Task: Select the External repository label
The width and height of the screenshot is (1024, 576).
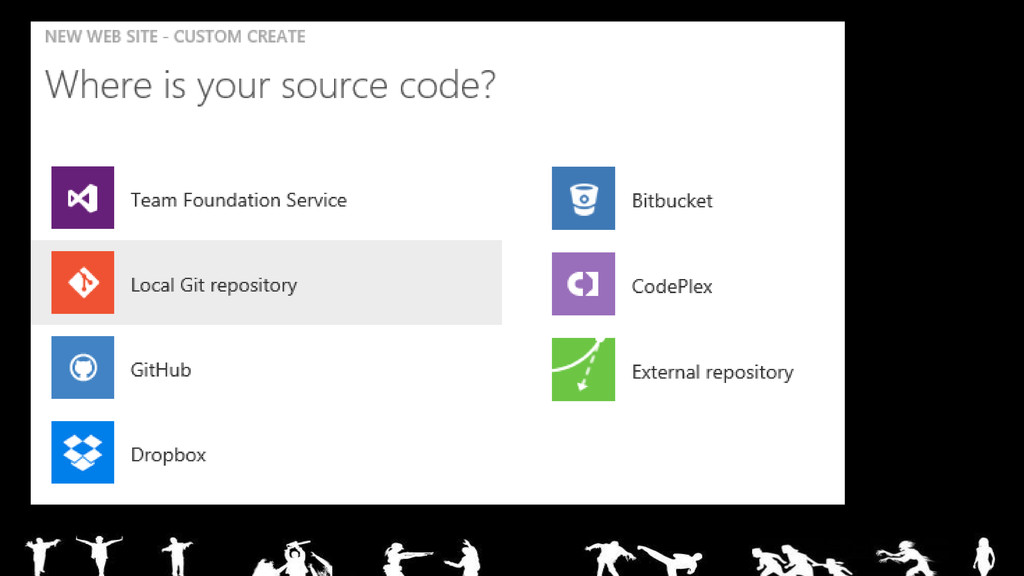Action: tap(712, 373)
